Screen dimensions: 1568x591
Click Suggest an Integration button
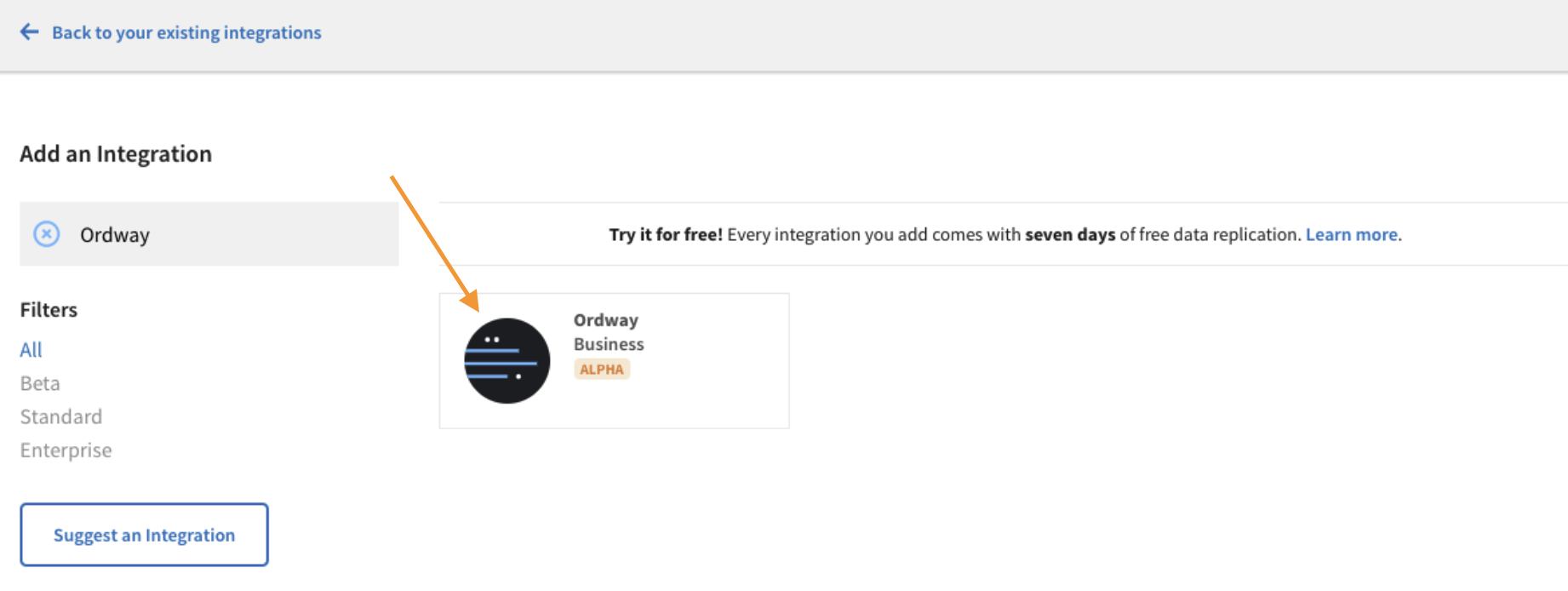[x=144, y=534]
